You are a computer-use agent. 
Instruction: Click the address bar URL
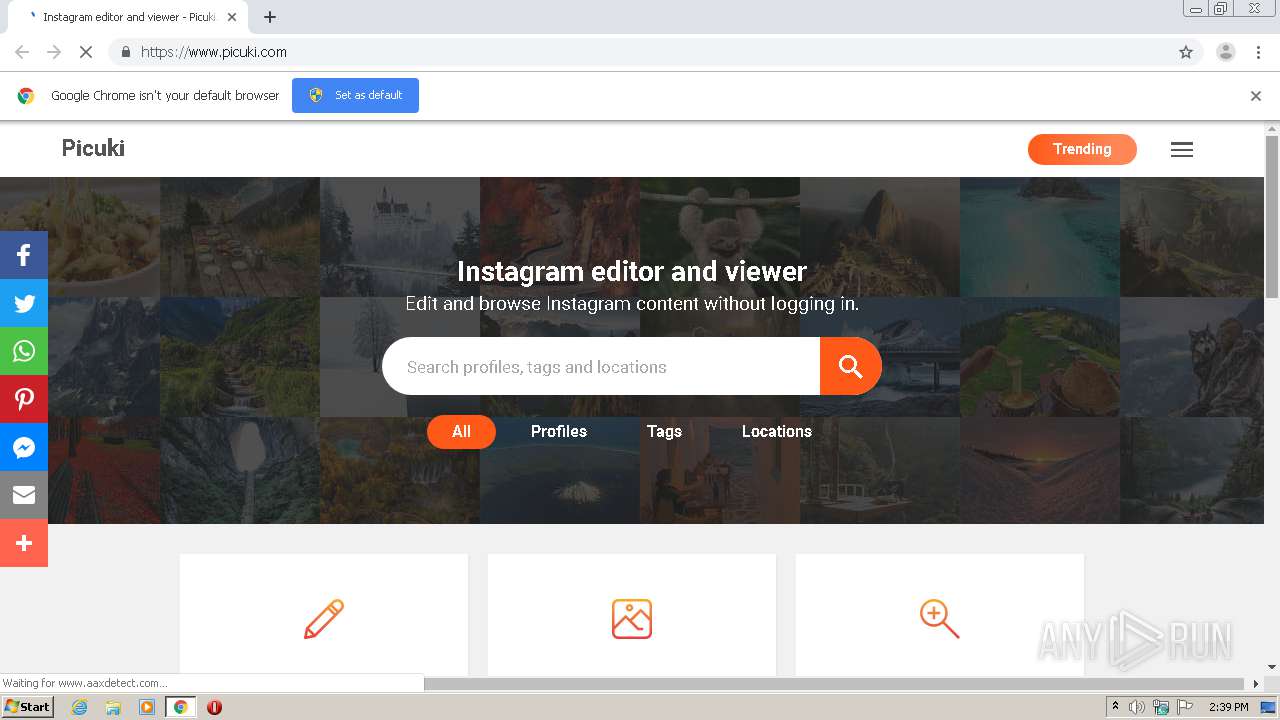pos(214,52)
